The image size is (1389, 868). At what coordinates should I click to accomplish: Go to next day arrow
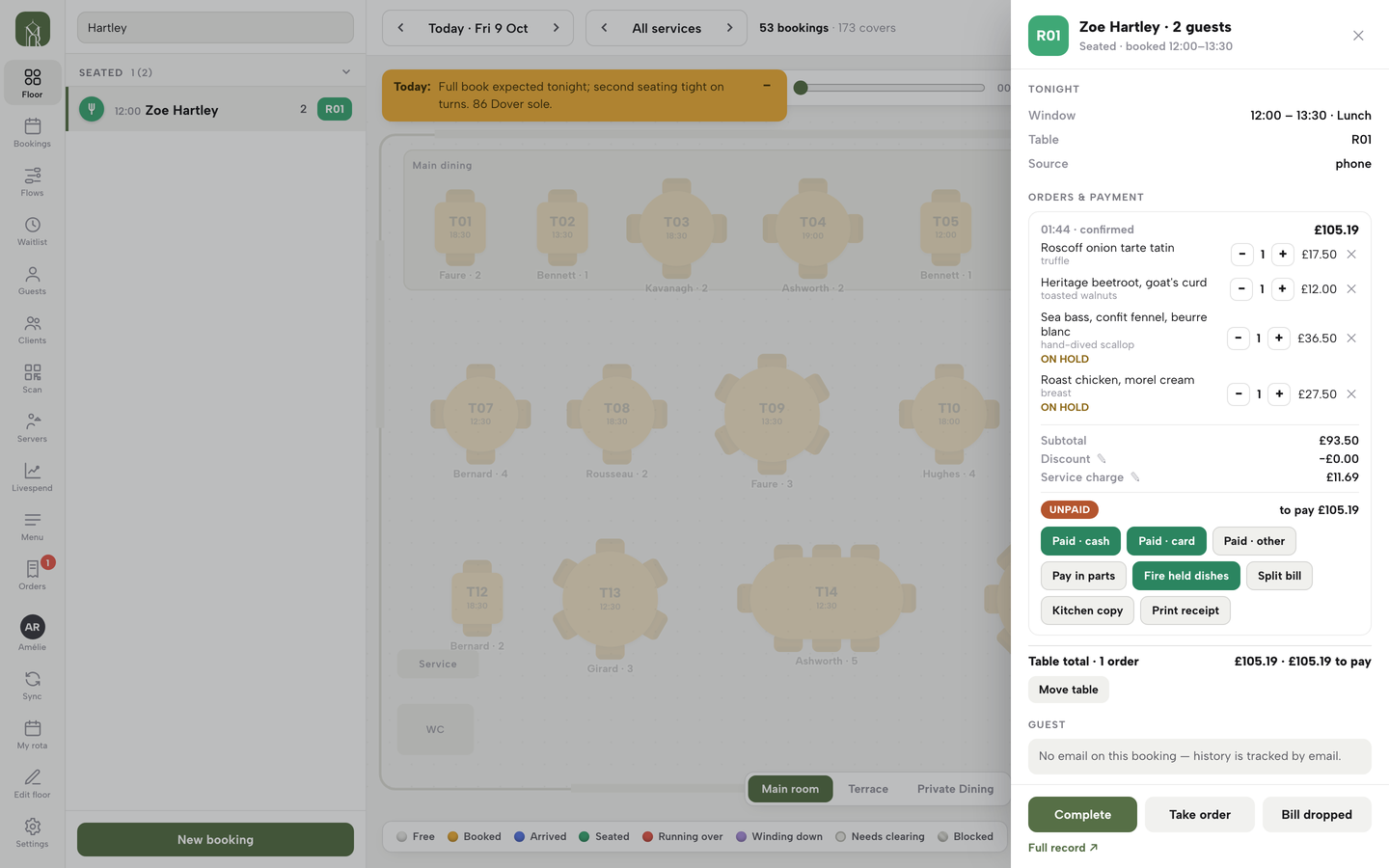[556, 28]
